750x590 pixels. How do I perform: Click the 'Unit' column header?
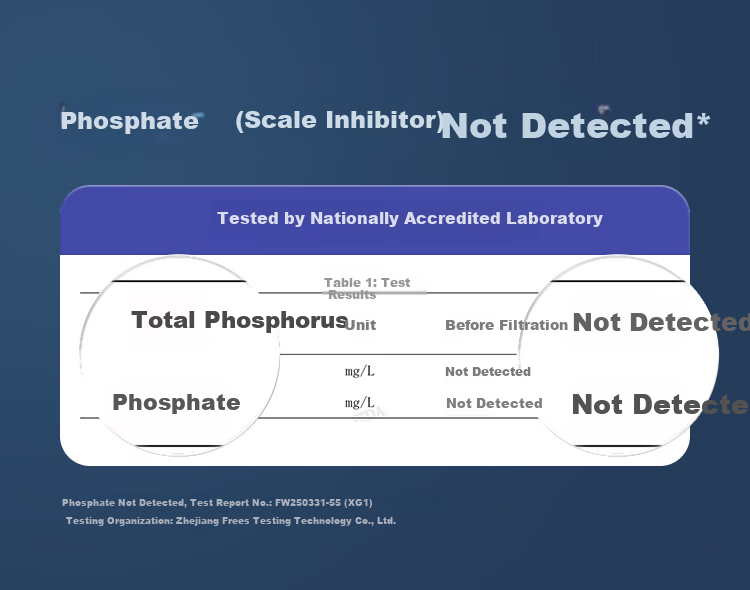click(x=360, y=325)
